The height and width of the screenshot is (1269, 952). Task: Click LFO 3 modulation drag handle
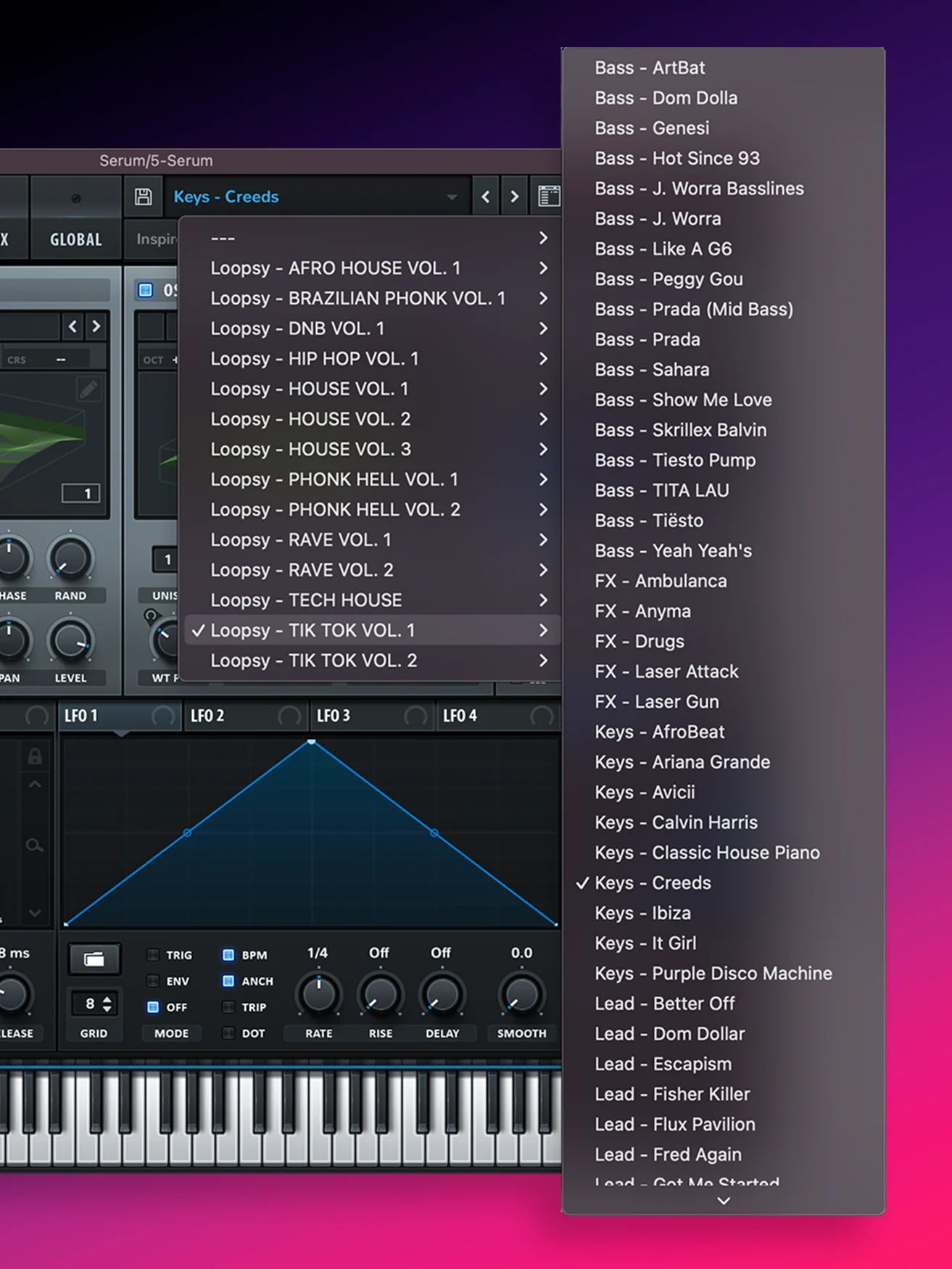[415, 716]
